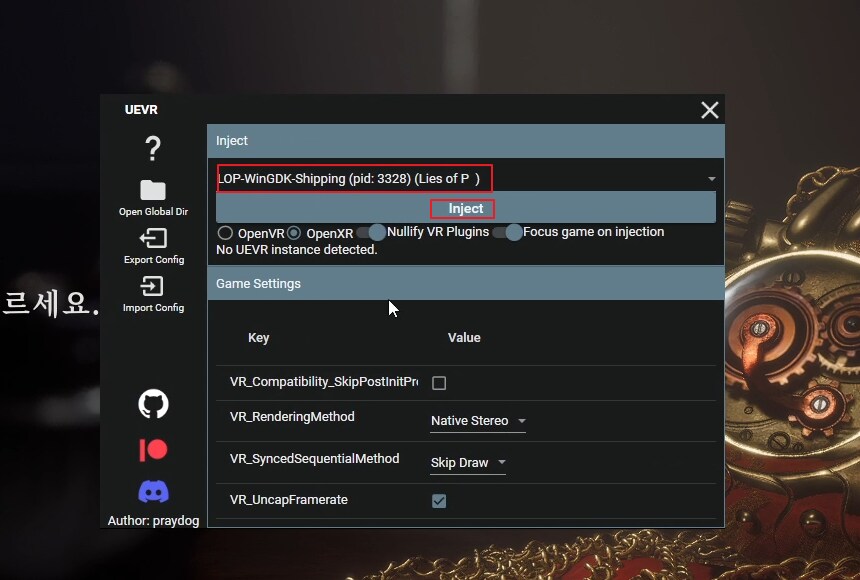Toggle Focus game on injection switch

pos(508,232)
